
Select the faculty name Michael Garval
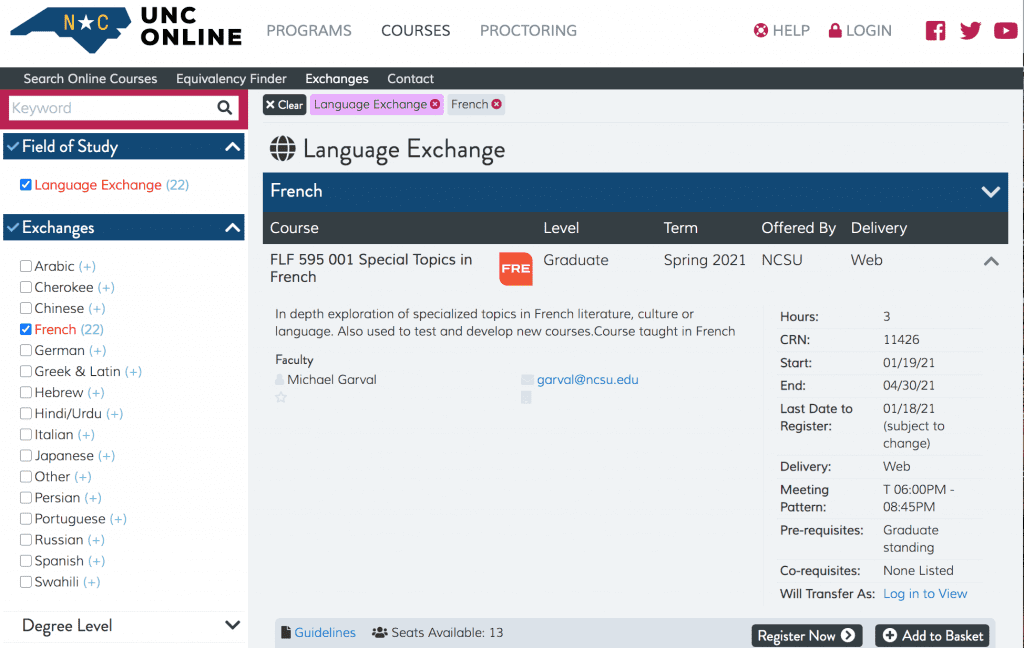(x=332, y=380)
